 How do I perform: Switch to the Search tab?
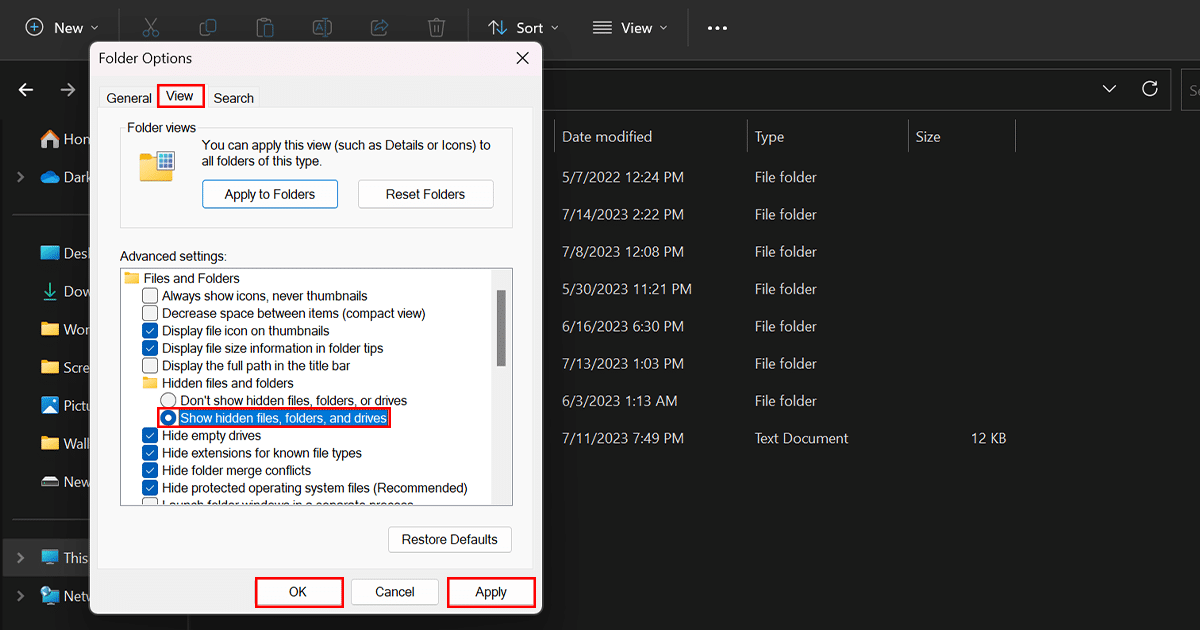pos(233,97)
